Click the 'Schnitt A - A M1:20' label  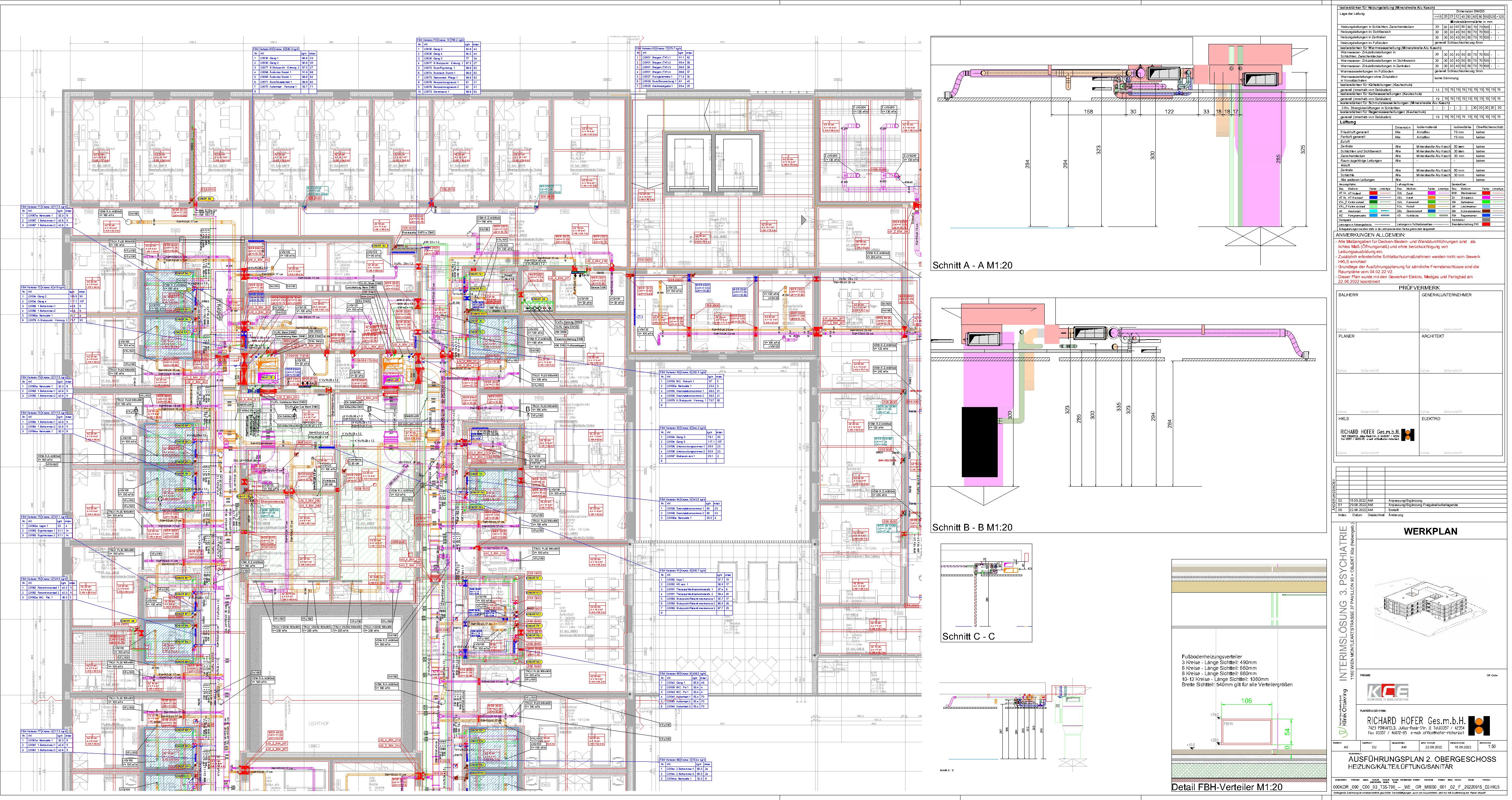972,265
